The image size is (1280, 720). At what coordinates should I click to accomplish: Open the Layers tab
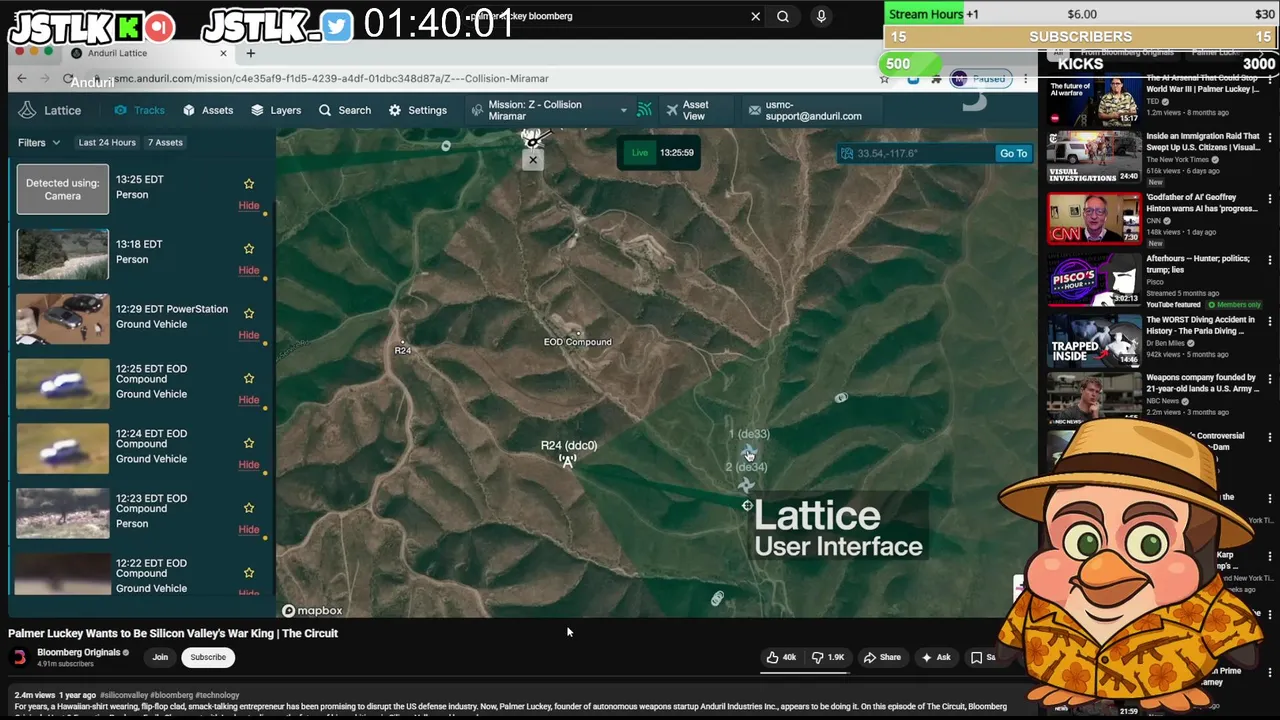pyautogui.click(x=275, y=110)
